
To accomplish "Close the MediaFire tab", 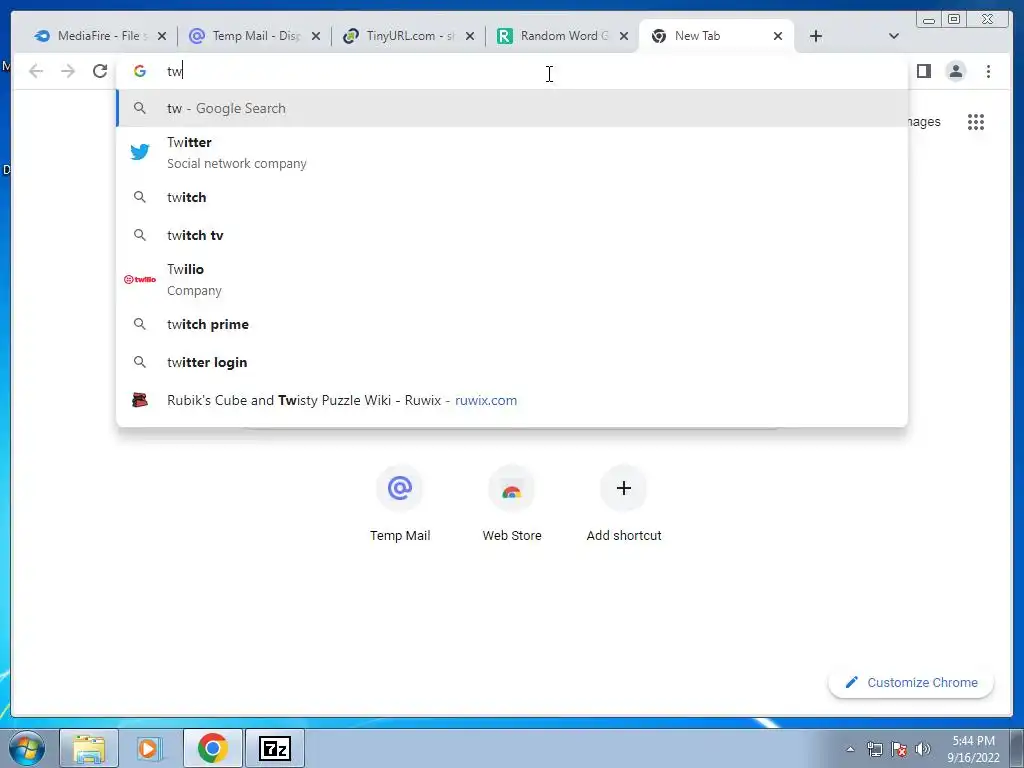I will pyautogui.click(x=162, y=37).
